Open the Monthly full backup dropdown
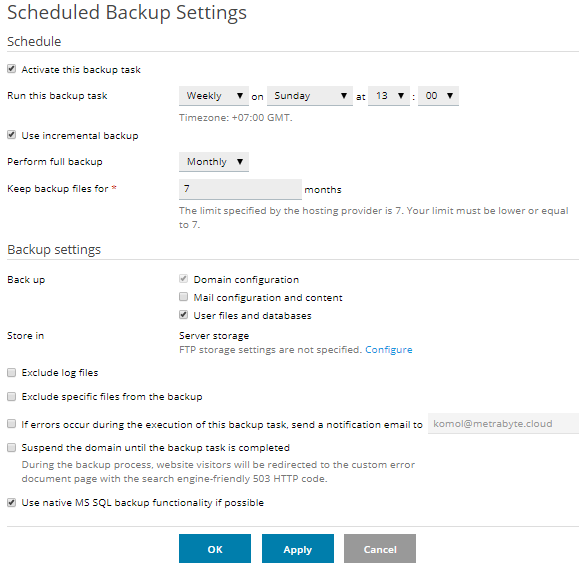579x571 pixels. pyautogui.click(x=214, y=162)
